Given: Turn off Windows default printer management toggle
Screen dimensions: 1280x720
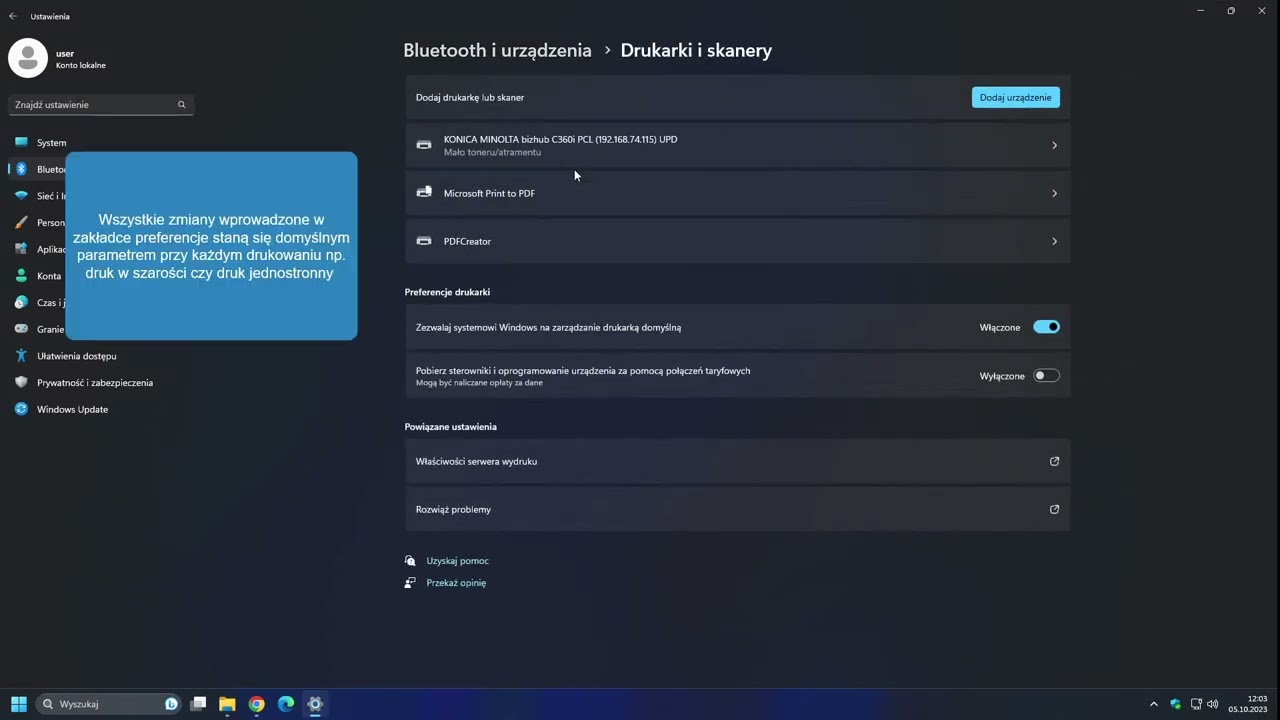Looking at the screenshot, I should click(1046, 327).
